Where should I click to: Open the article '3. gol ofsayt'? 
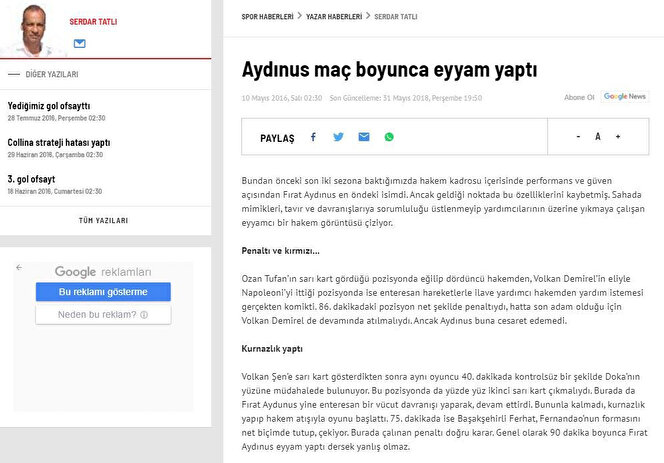33,179
